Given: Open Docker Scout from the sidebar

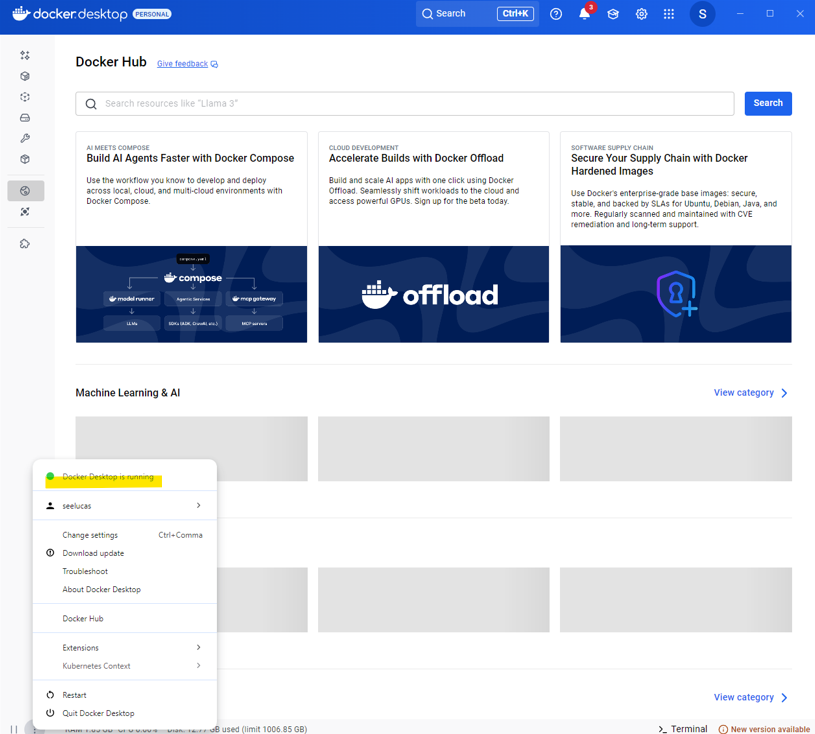Looking at the screenshot, I should (25, 211).
